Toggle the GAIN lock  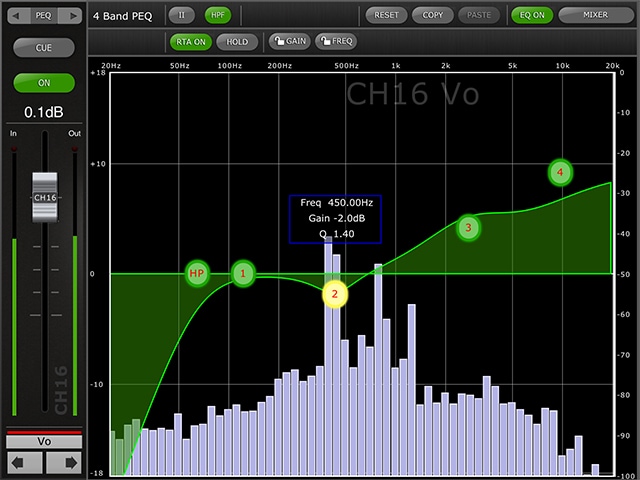(x=288, y=41)
